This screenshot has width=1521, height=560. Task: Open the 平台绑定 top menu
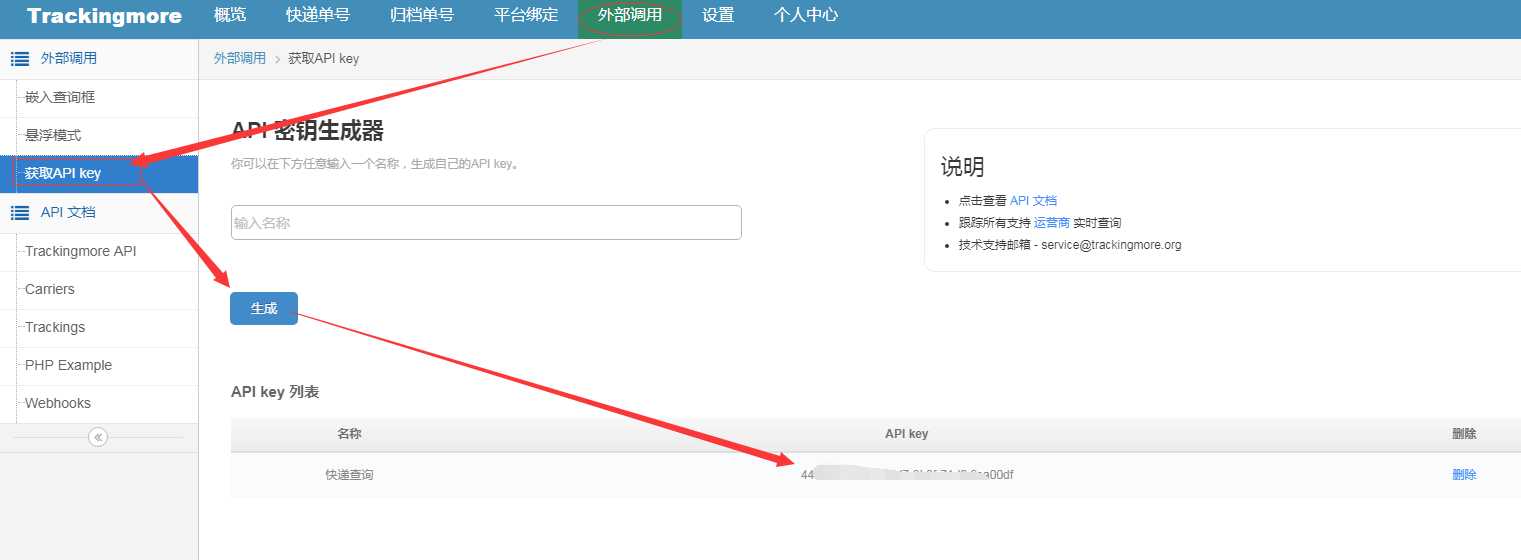point(526,15)
